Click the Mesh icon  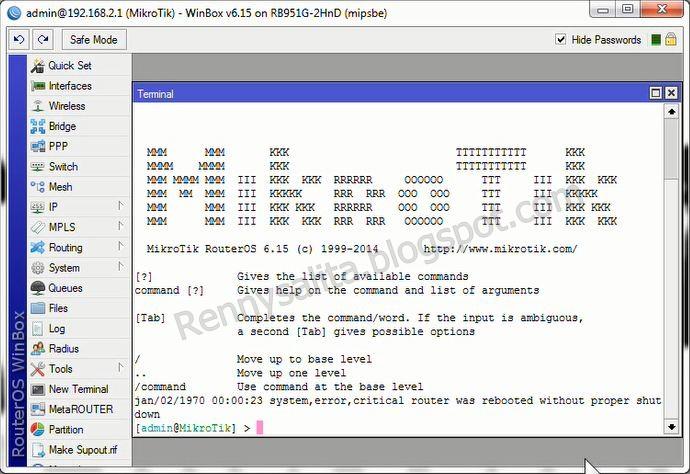[x=38, y=187]
